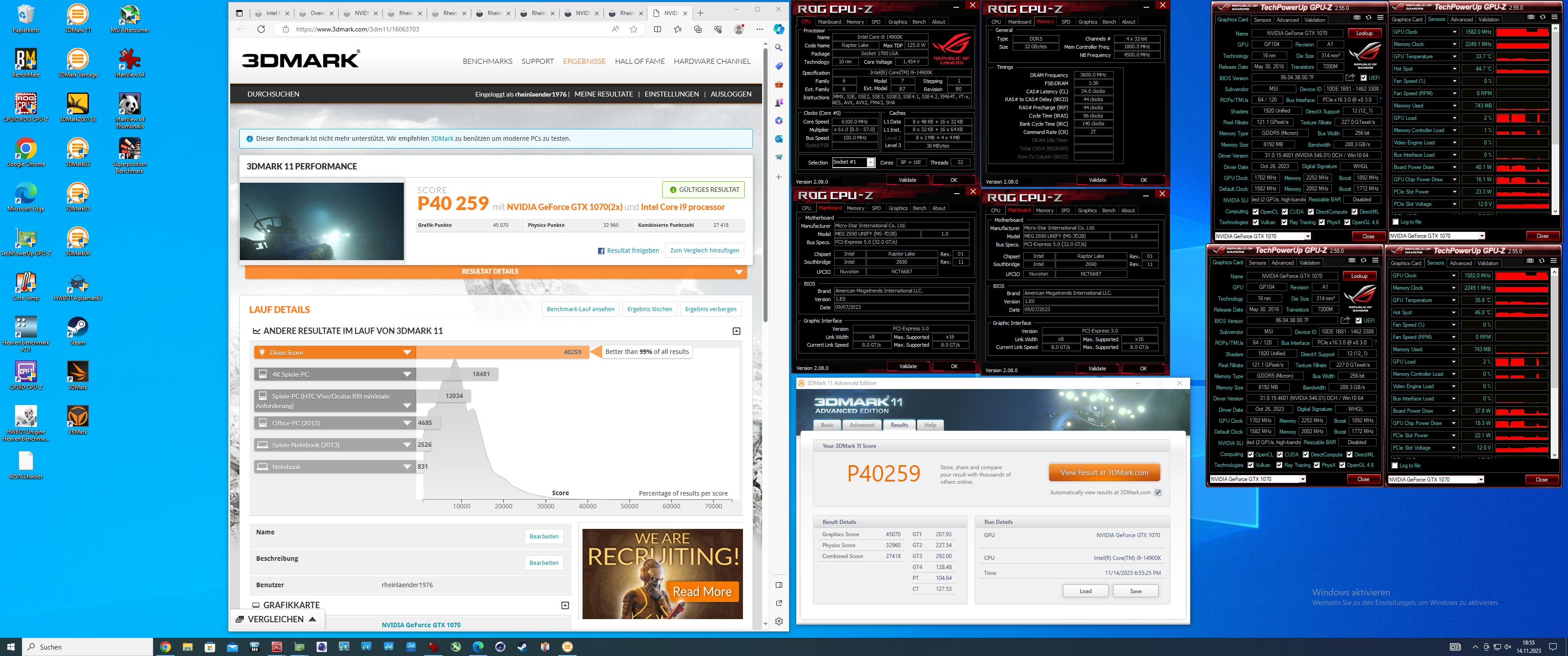This screenshot has height=656, width=1568.
Task: Open the search icon in Edge sidebar
Action: point(779,47)
